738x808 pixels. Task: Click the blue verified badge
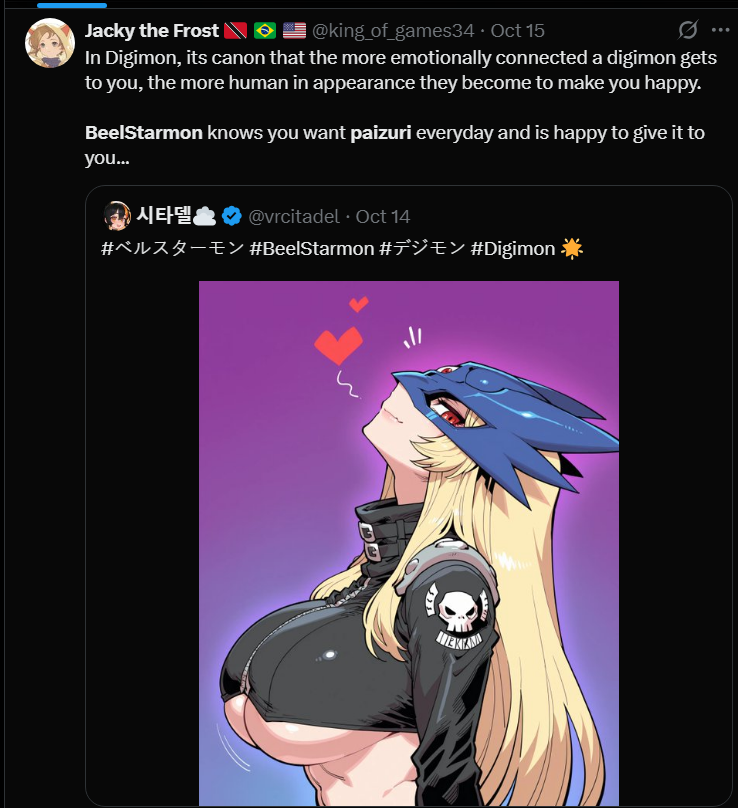click(232, 216)
